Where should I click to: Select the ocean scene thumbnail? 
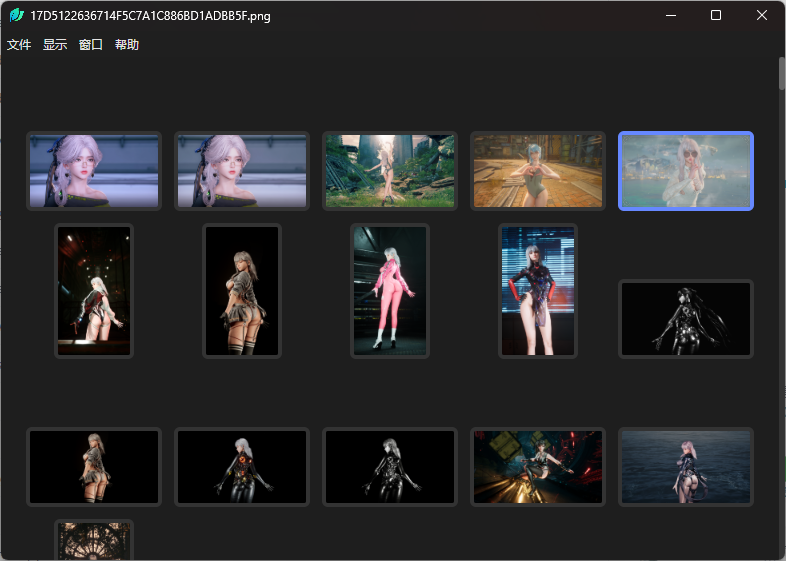pyautogui.click(x=686, y=467)
